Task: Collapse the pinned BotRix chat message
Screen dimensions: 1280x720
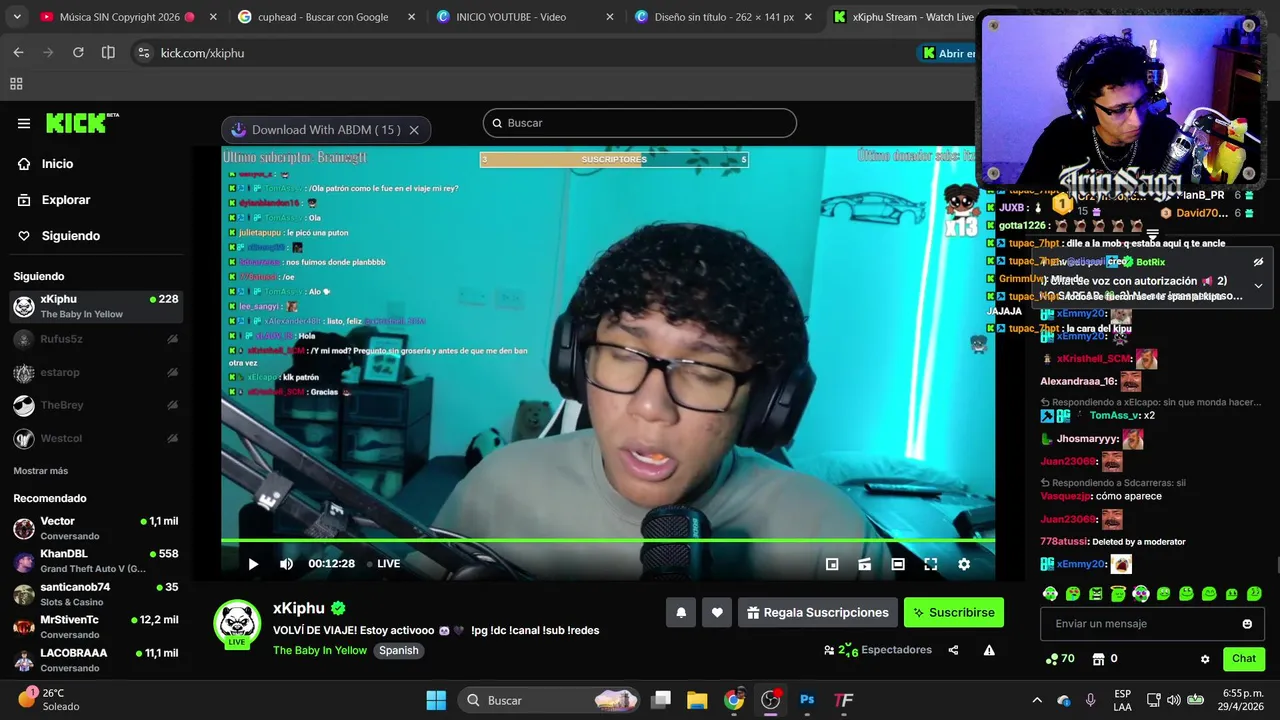Action: pyautogui.click(x=1258, y=285)
